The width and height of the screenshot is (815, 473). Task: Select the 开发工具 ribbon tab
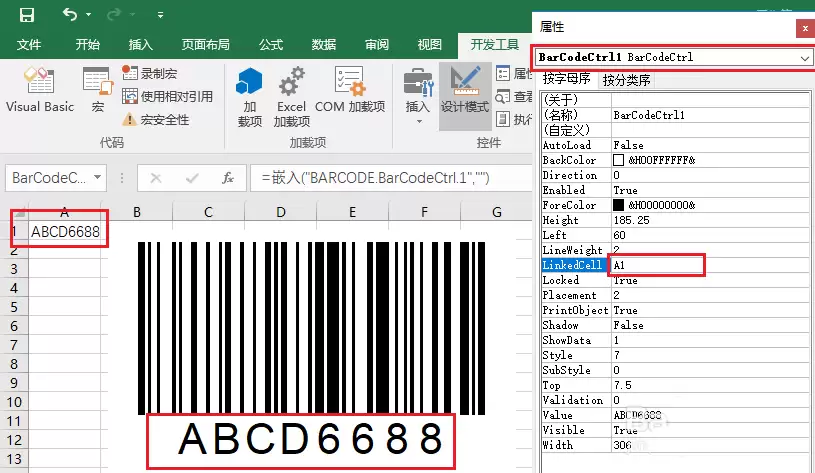pyautogui.click(x=494, y=45)
